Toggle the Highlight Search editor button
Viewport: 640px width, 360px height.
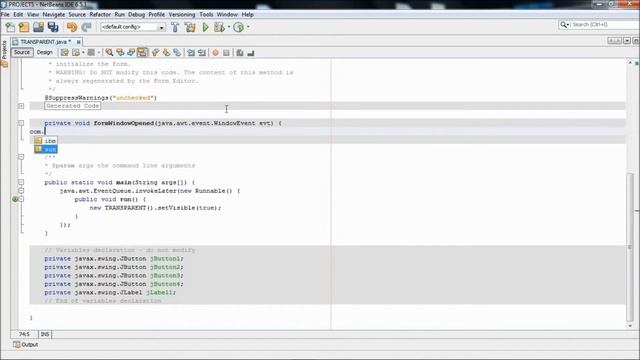[142, 53]
